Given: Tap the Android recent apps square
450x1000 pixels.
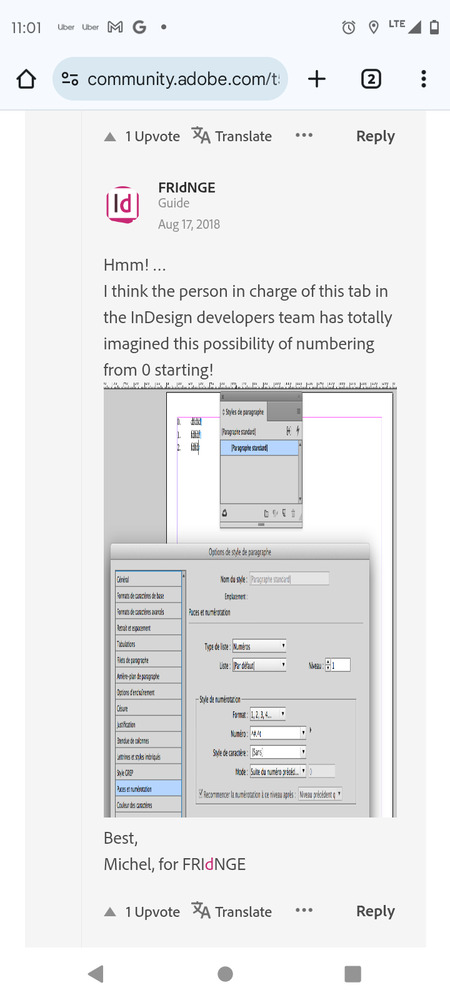Looking at the screenshot, I should [352, 973].
